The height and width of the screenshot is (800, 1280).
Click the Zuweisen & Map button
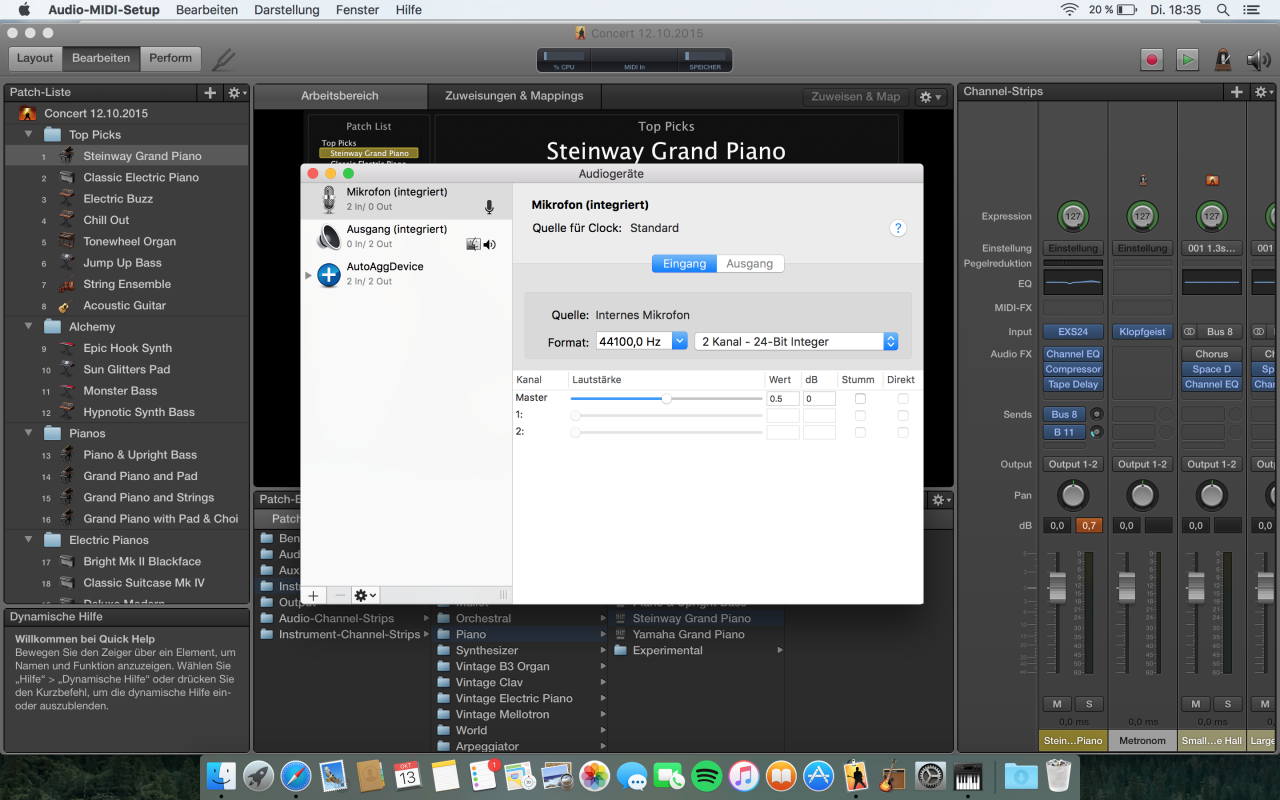pos(856,97)
